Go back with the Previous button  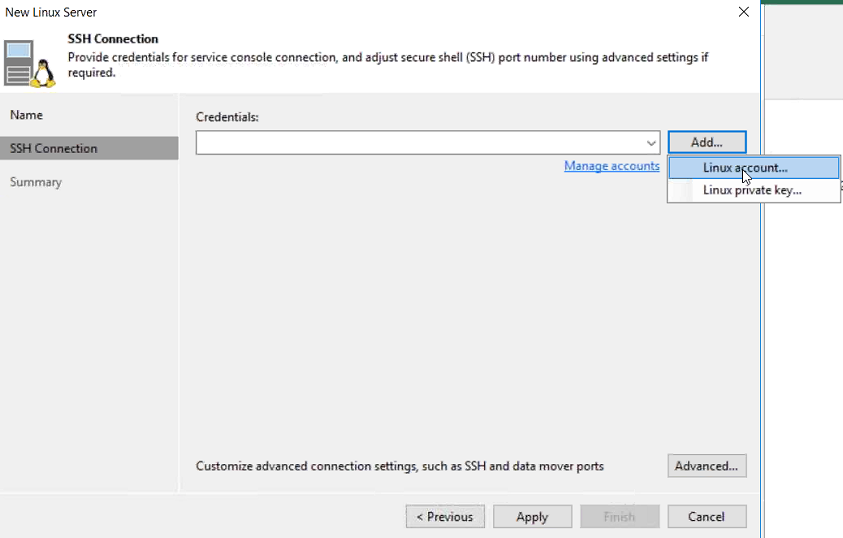click(x=445, y=517)
